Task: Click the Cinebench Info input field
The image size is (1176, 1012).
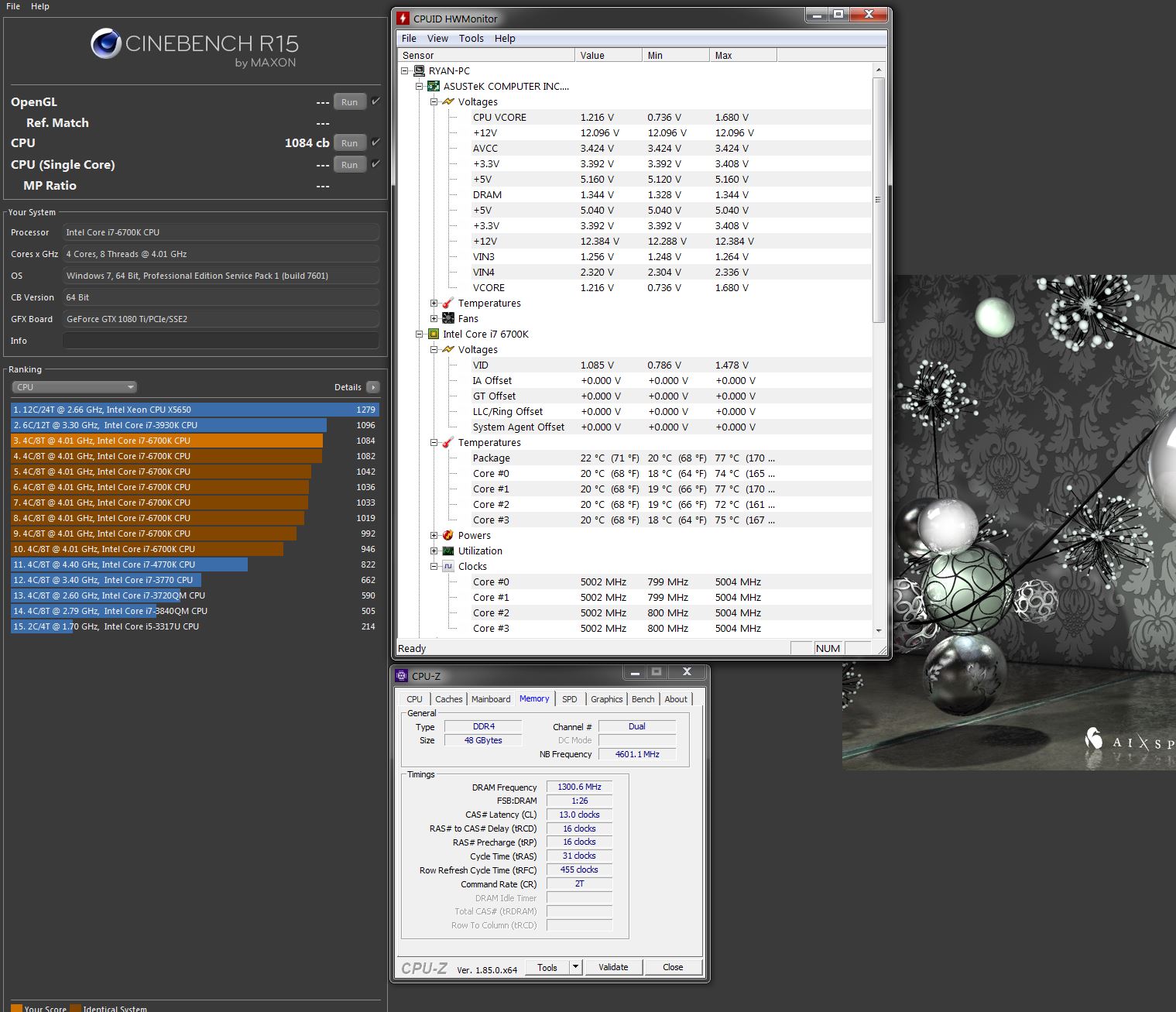Action: click(221, 341)
